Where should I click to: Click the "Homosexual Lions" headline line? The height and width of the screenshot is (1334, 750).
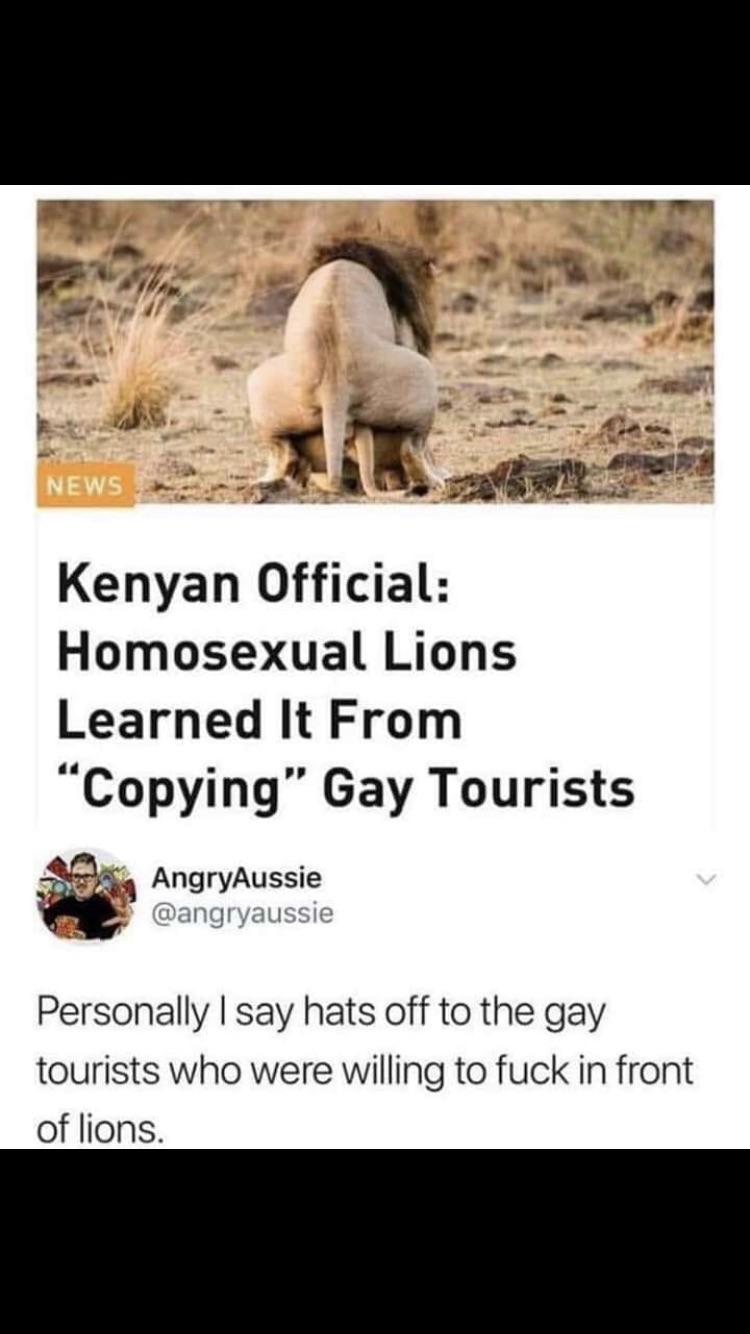[x=287, y=652]
